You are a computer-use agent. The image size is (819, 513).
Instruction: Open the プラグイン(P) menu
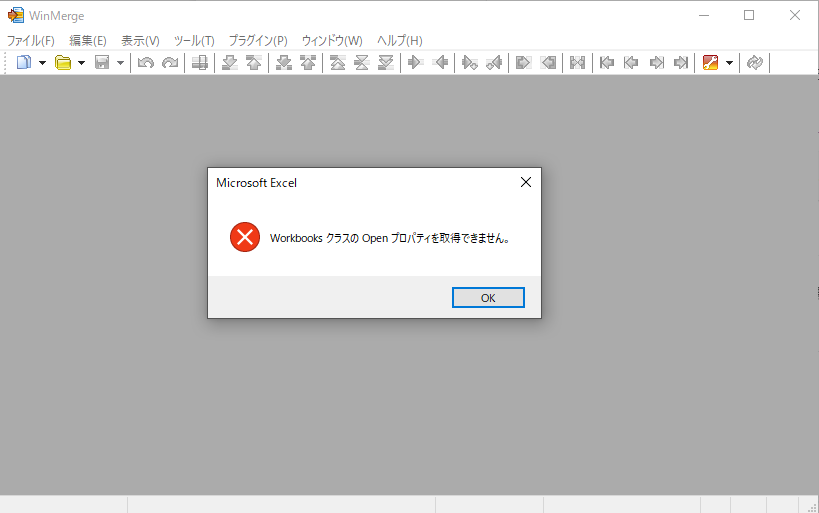[258, 40]
